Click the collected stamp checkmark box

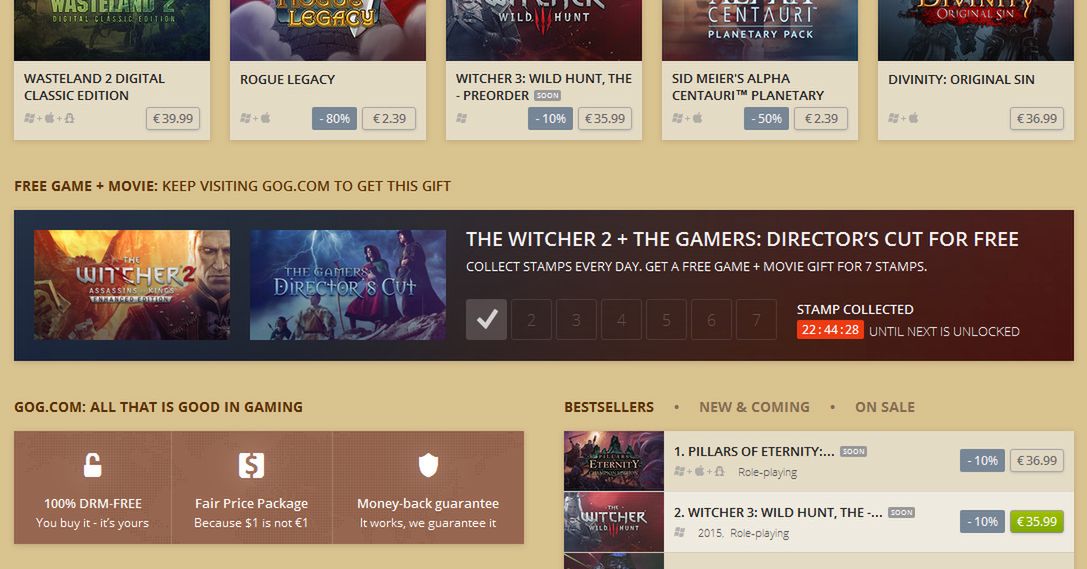(486, 319)
